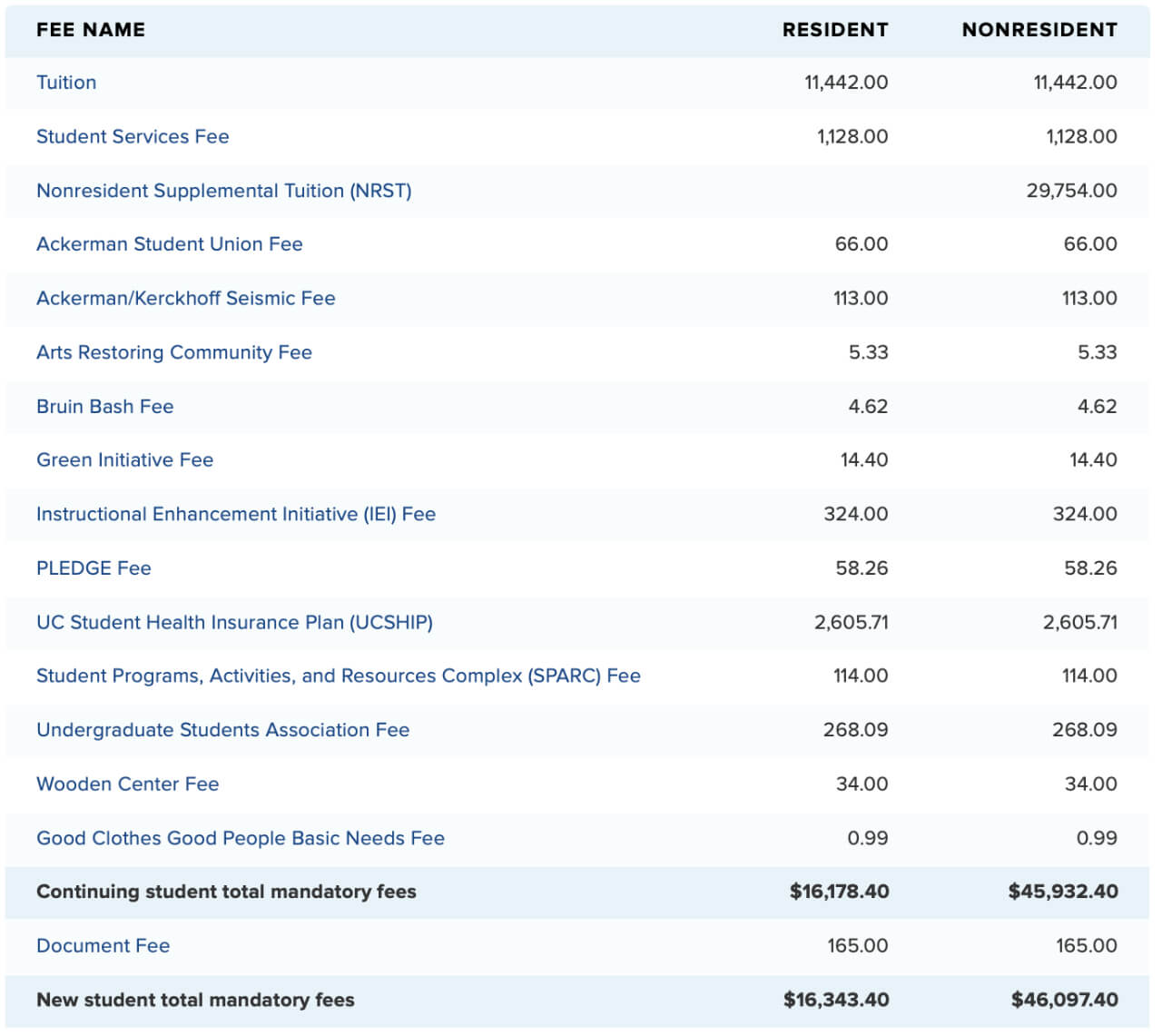Select resident Basic Needs Fee amount 0.99
This screenshot has height=1036, width=1162.
pos(868,838)
